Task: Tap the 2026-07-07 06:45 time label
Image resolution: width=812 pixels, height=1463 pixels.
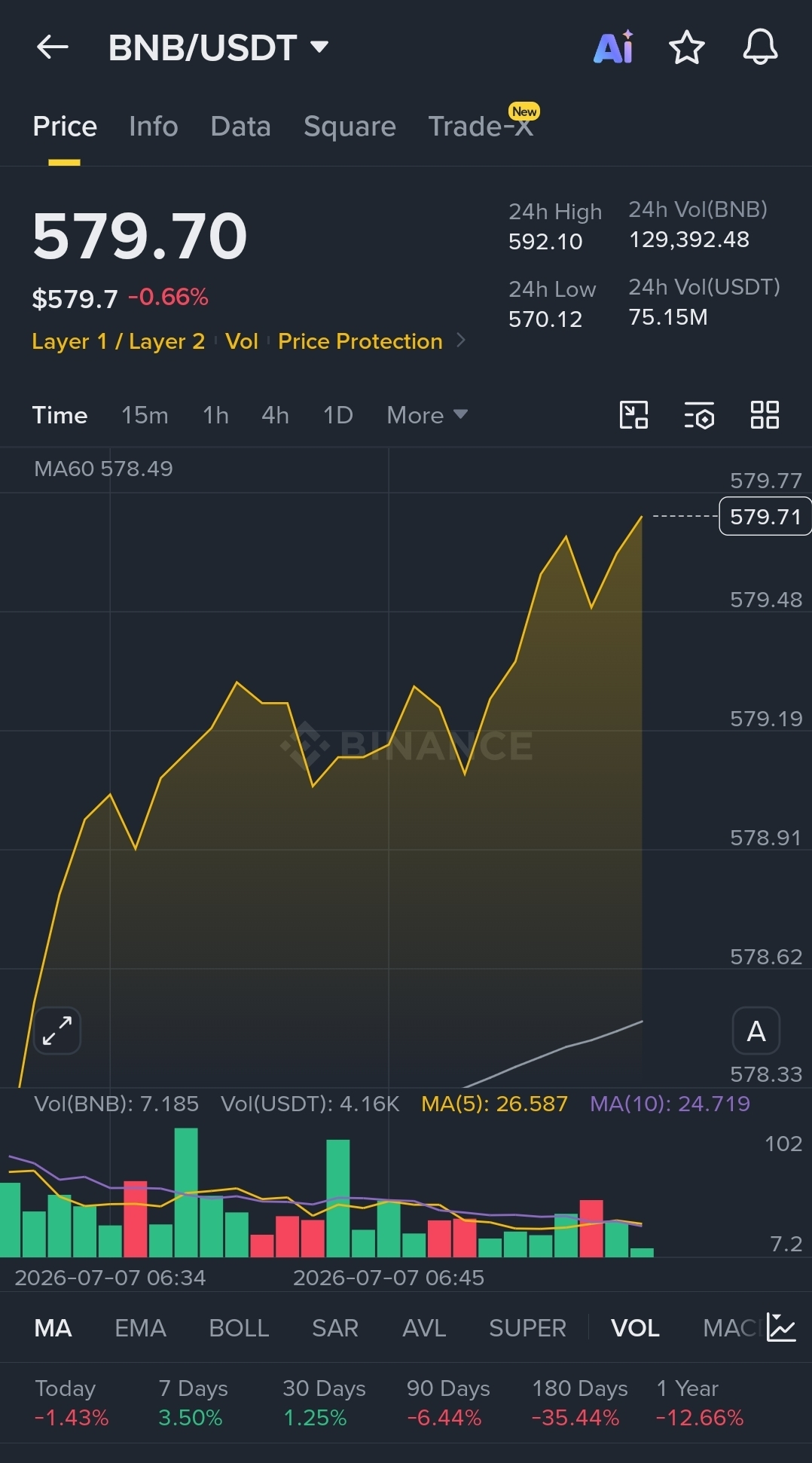Action: (x=389, y=1278)
